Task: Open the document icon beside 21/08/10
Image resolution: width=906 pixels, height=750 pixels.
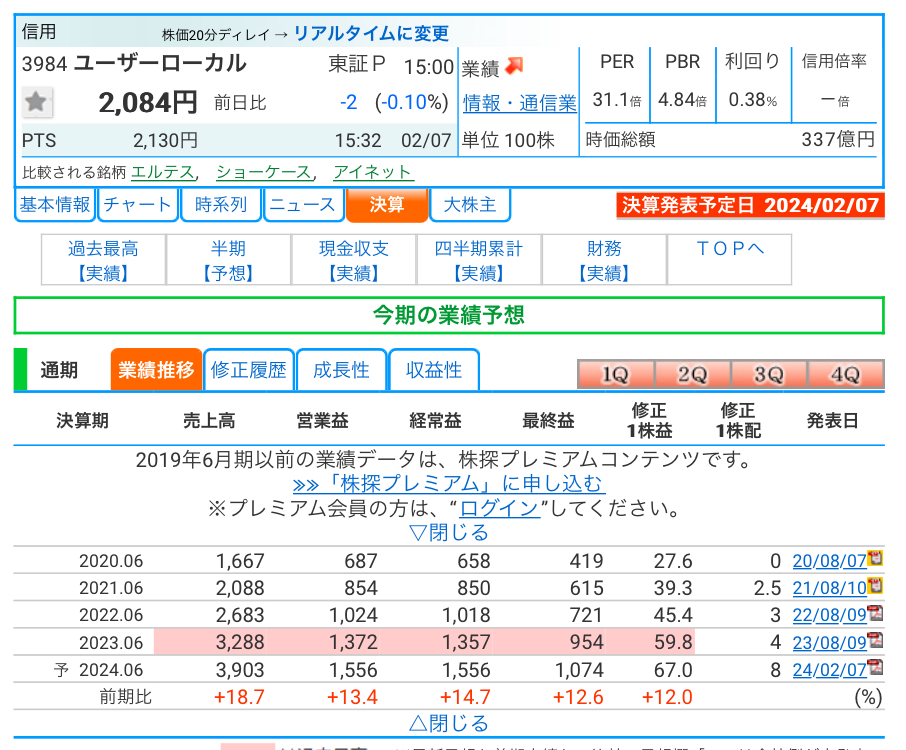Action: [x=875, y=585]
